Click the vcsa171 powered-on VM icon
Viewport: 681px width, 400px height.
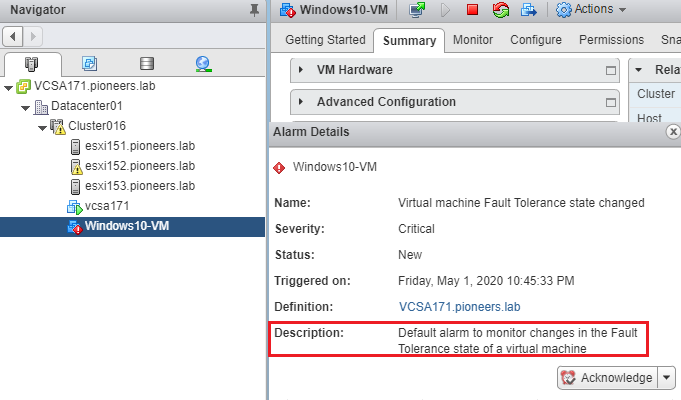click(75, 207)
